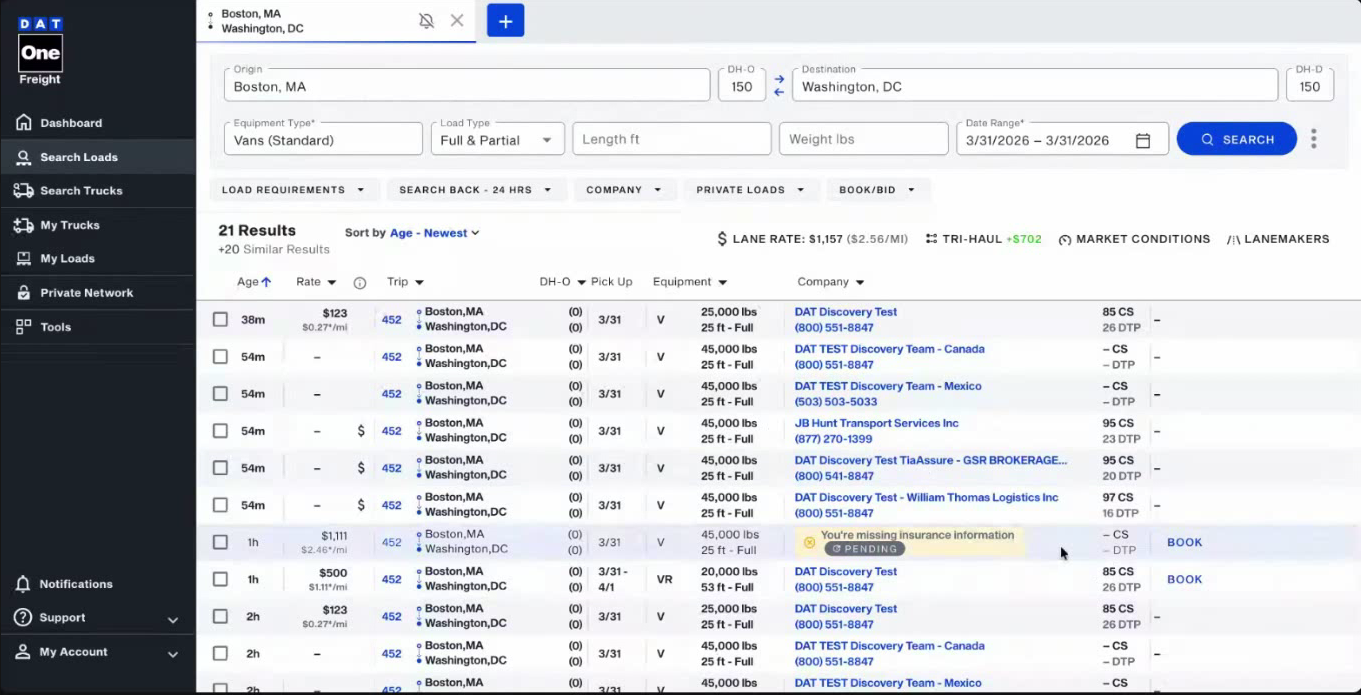
Task: Open JB Hunt Transport Services Inc company link
Action: tap(876, 423)
